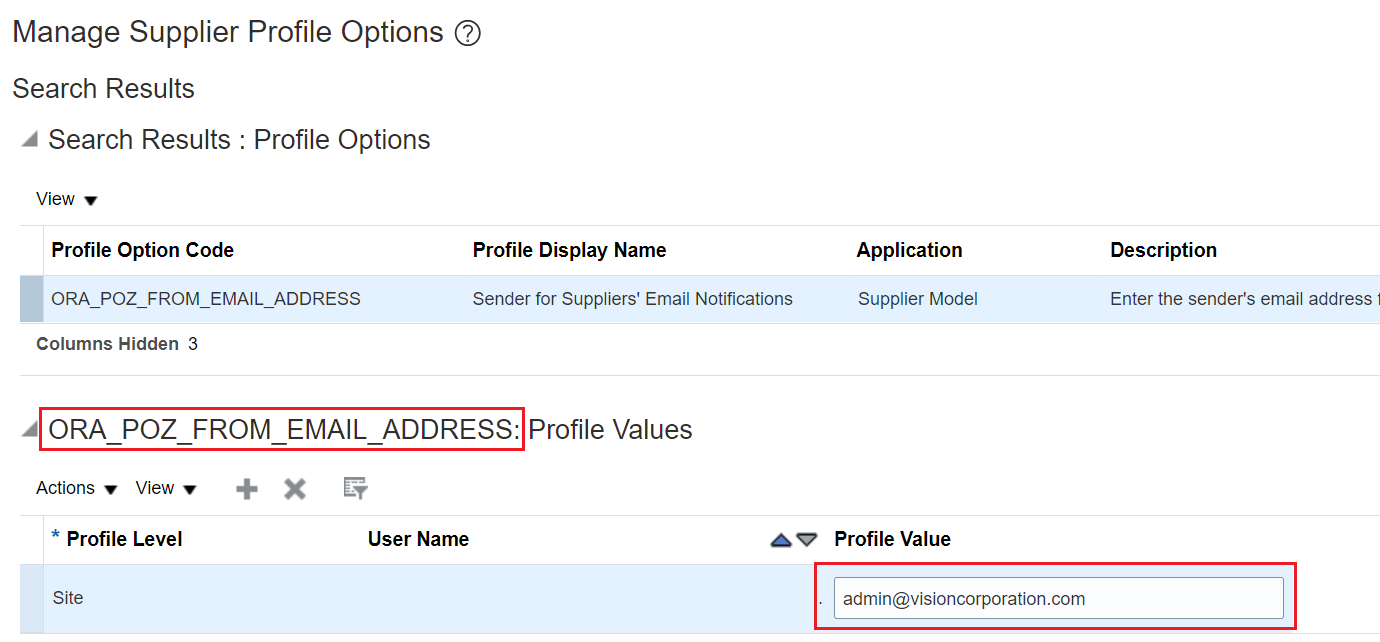Sort User Name column descending
1380x642 pixels.
pyautogui.click(x=806, y=540)
